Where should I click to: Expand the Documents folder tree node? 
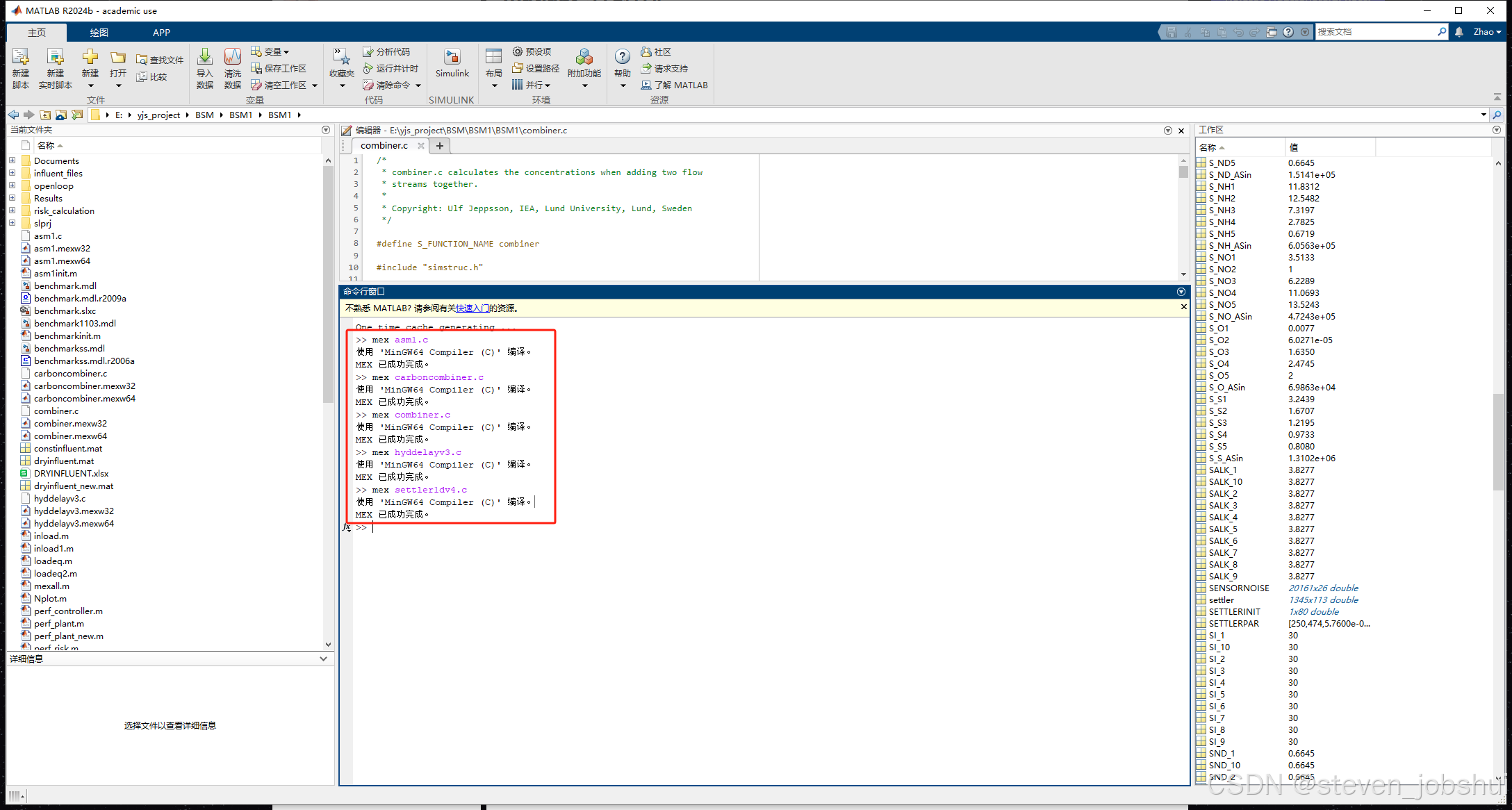(x=12, y=160)
